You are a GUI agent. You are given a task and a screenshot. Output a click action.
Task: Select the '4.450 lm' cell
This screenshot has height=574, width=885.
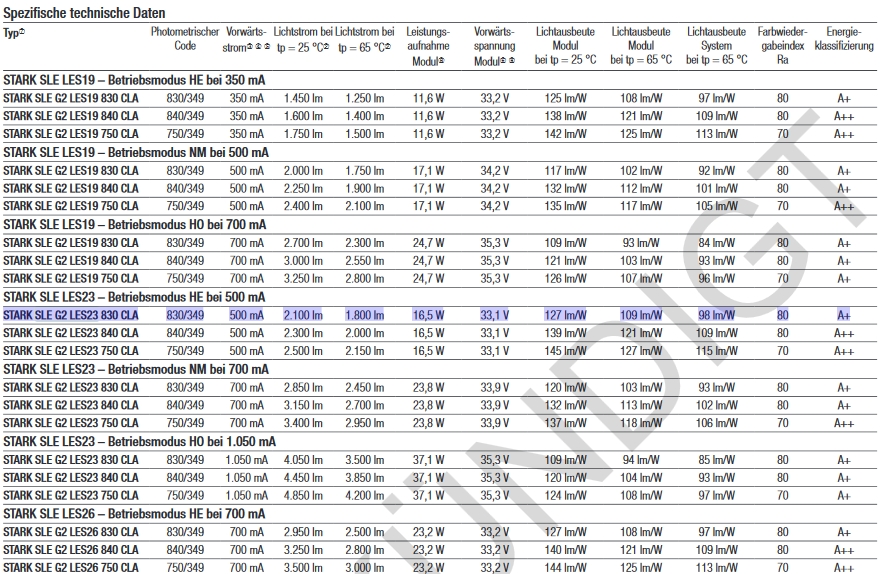tap(303, 477)
